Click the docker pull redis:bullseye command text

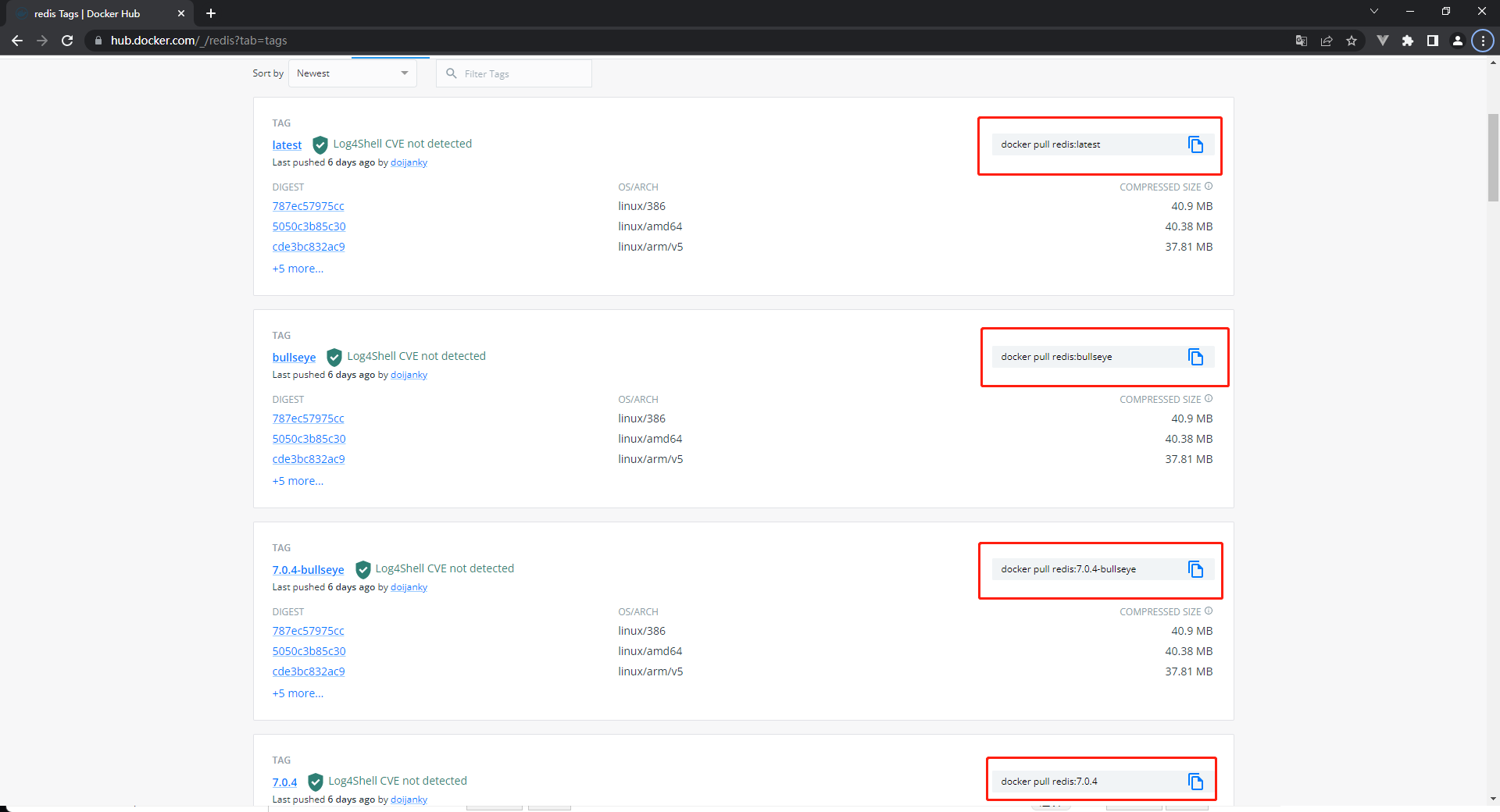tap(1056, 357)
